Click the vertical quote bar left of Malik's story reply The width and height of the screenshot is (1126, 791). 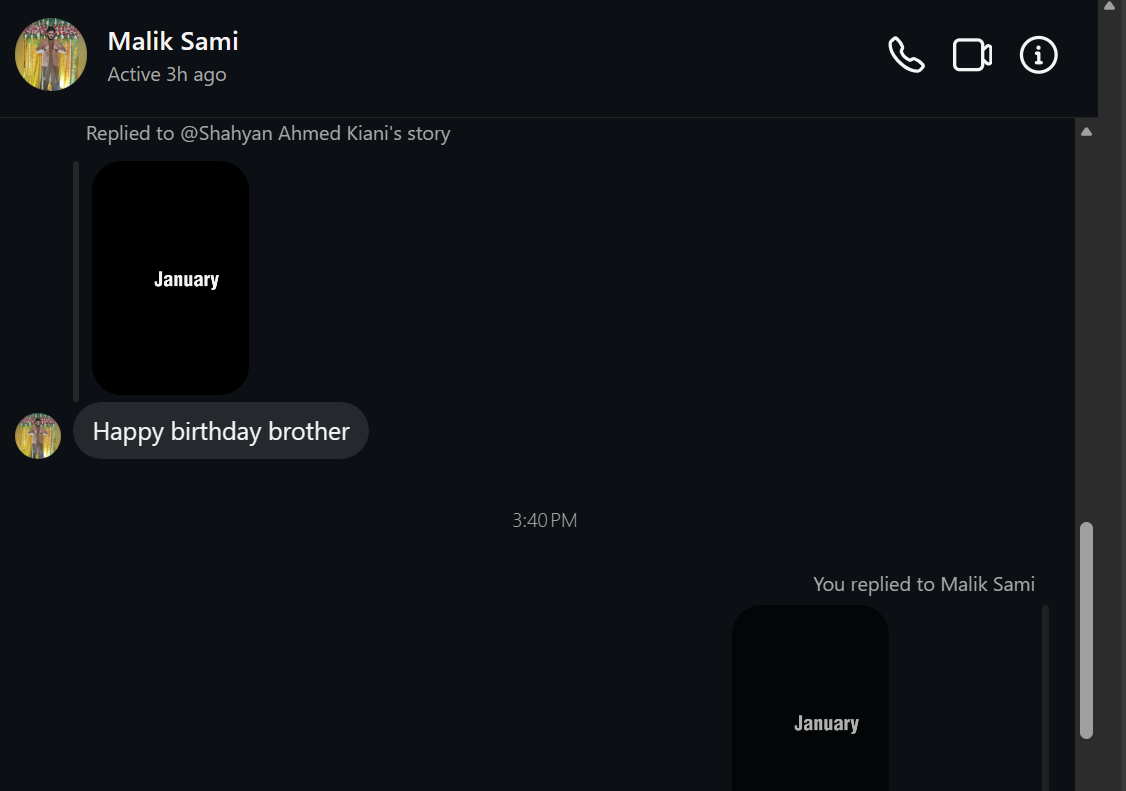(76, 280)
